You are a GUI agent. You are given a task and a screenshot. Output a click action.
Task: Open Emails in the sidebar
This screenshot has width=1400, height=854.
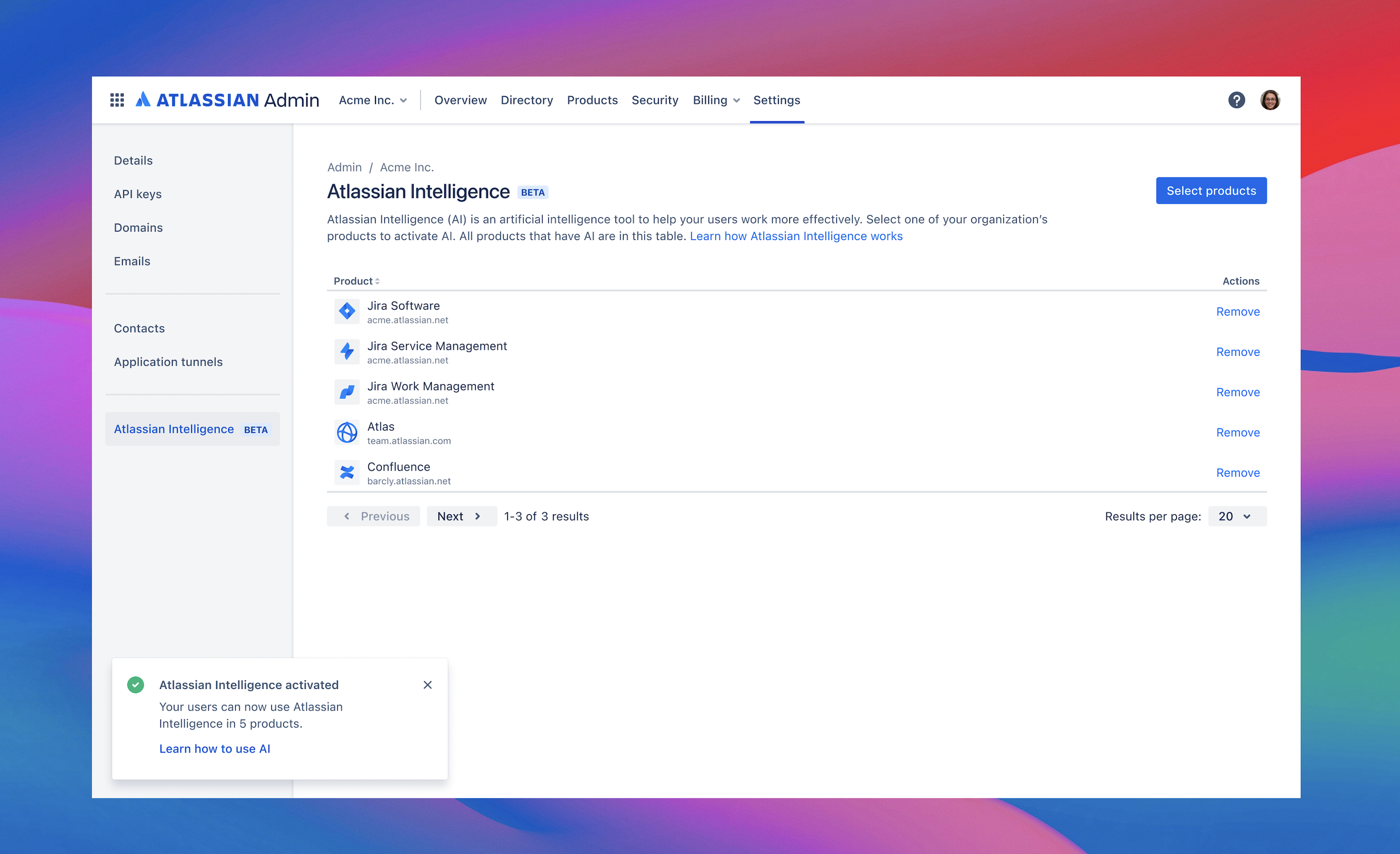click(x=132, y=261)
